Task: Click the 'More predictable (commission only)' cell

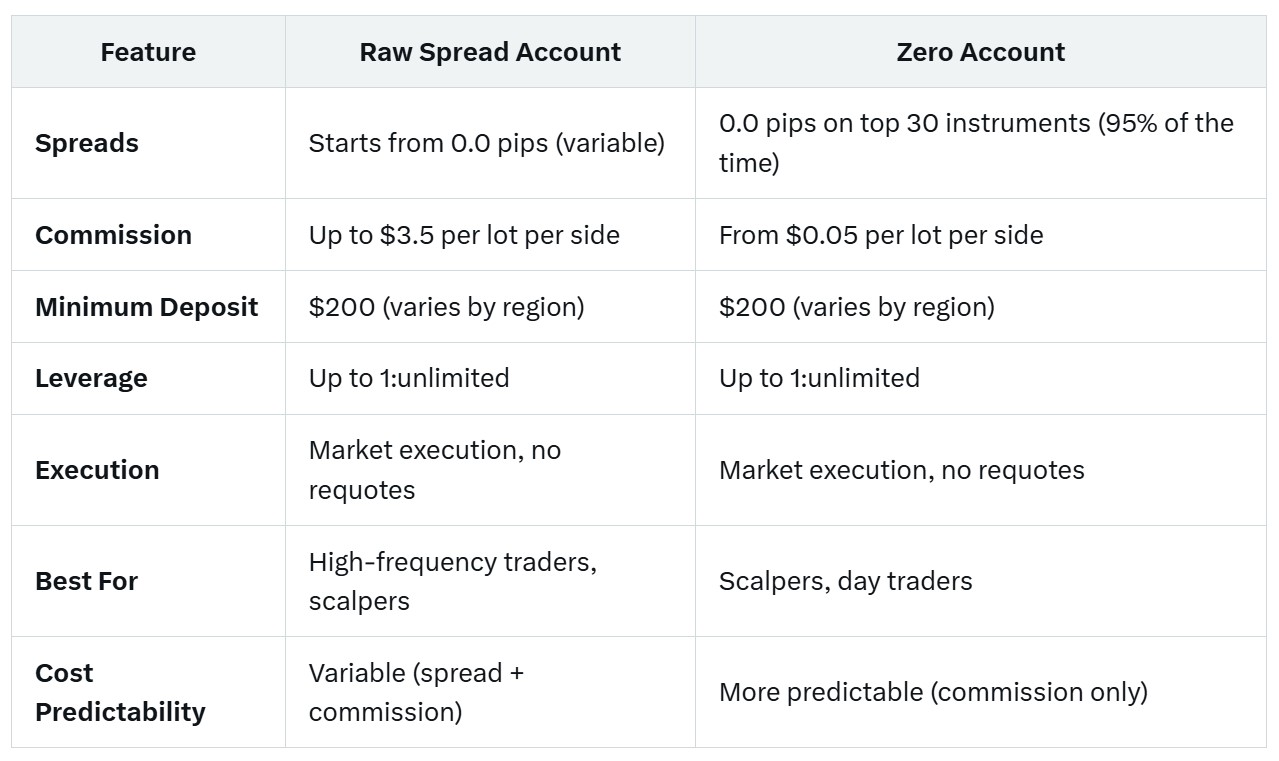Action: coord(981,692)
